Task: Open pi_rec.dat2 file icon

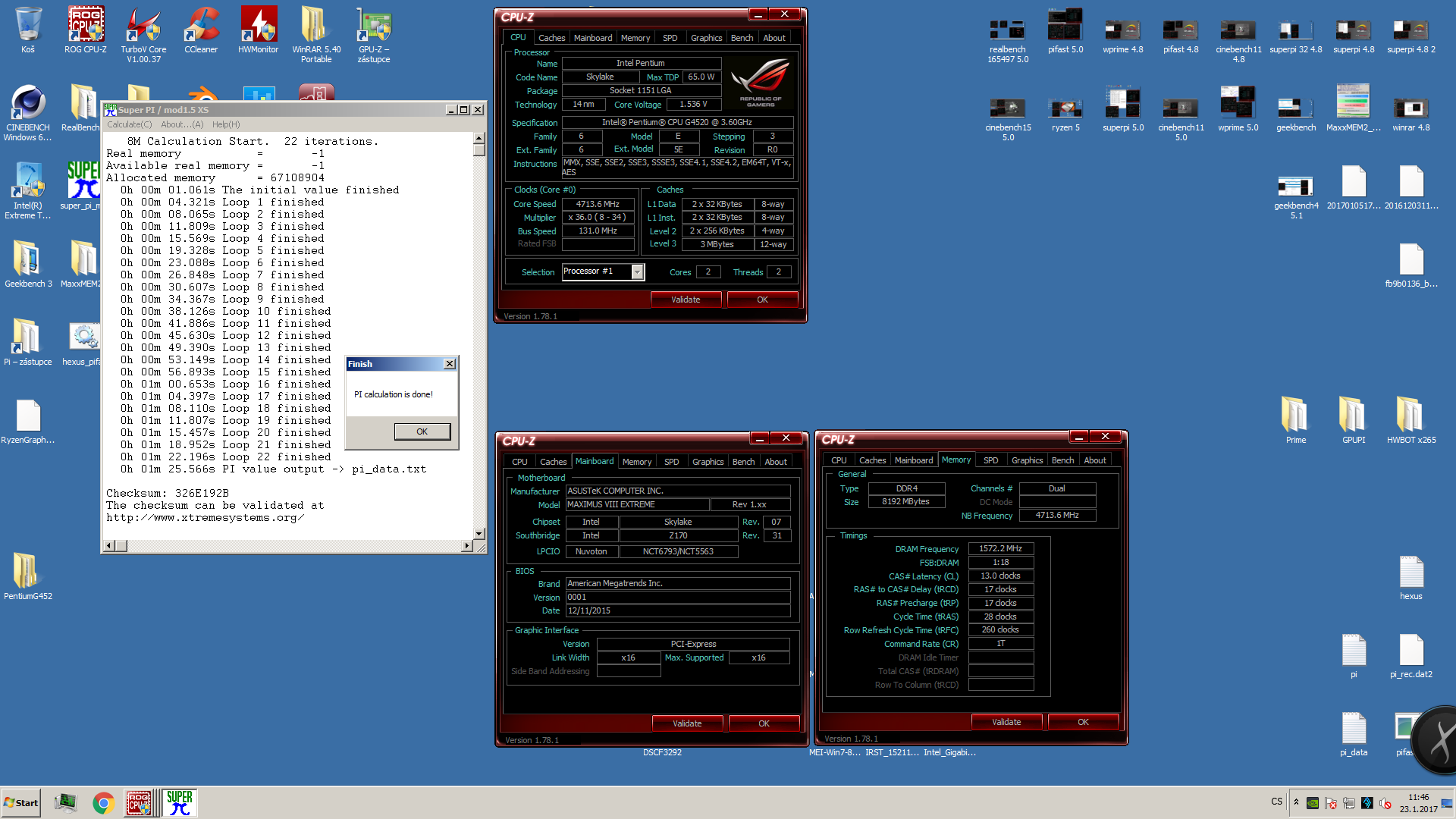Action: click(1411, 654)
